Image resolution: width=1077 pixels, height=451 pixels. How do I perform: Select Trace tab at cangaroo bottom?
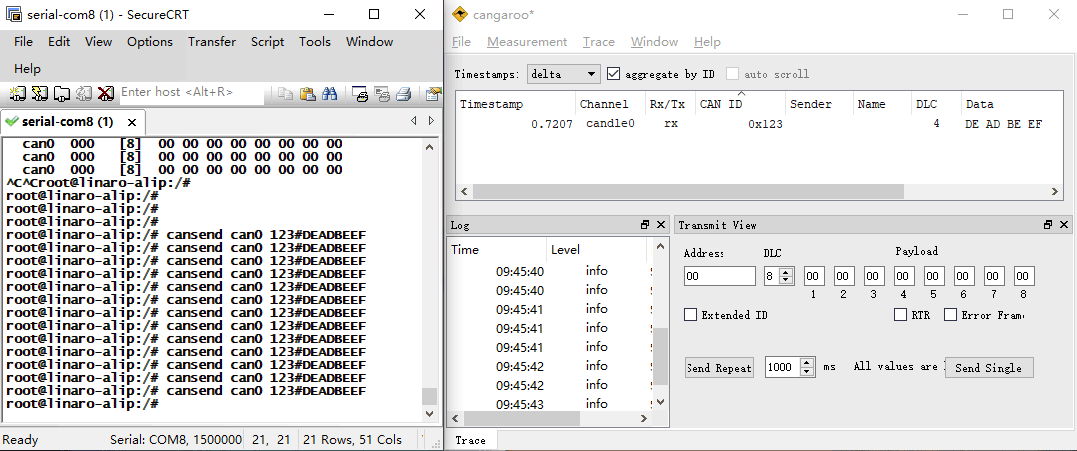coord(471,440)
